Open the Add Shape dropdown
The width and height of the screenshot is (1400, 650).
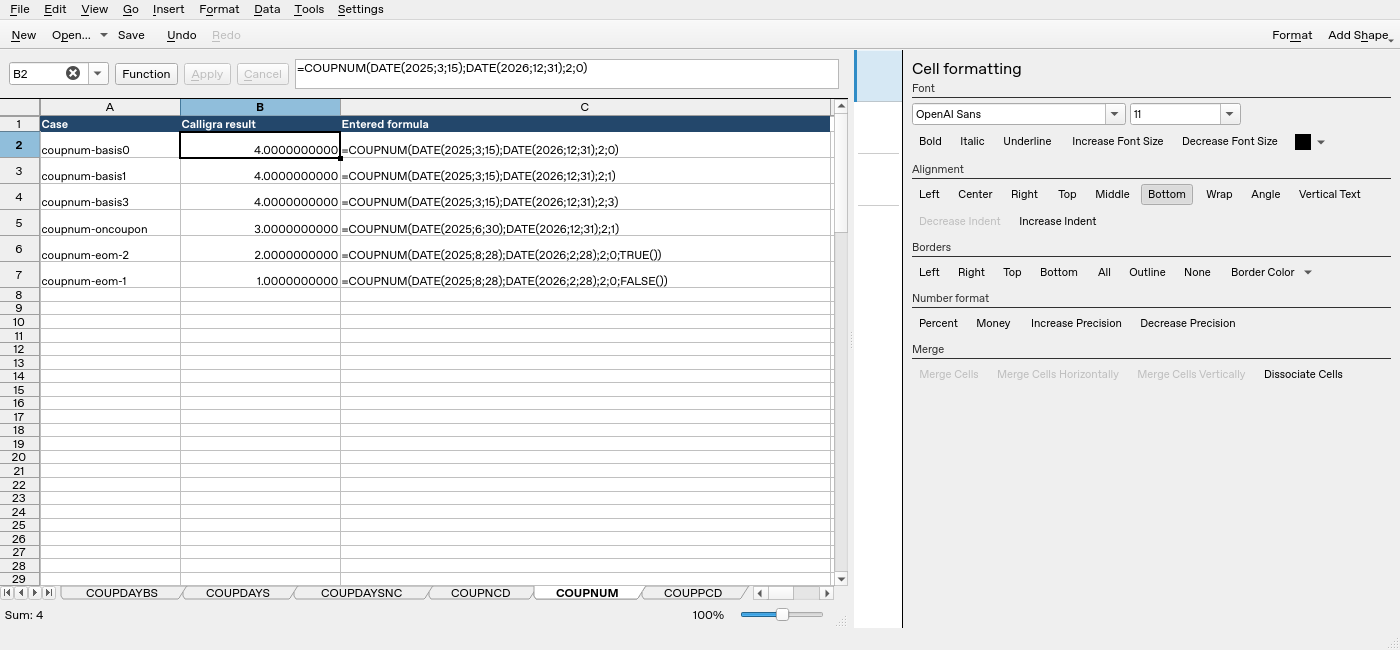[1360, 35]
